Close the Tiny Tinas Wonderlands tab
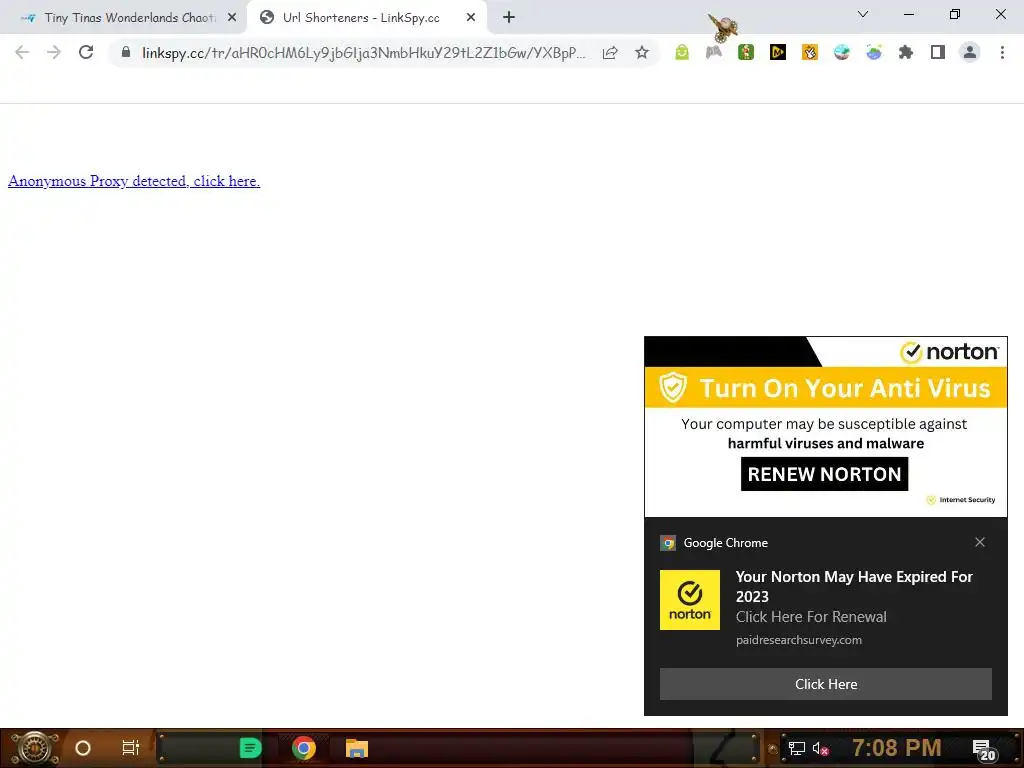Image resolution: width=1024 pixels, height=768 pixels. (232, 18)
